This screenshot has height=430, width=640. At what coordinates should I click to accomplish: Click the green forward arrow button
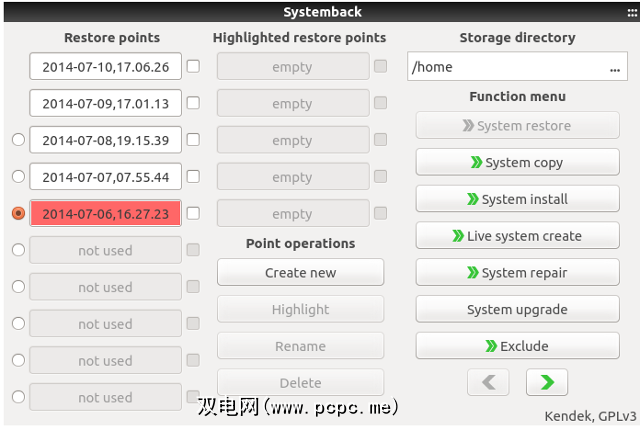click(x=546, y=382)
